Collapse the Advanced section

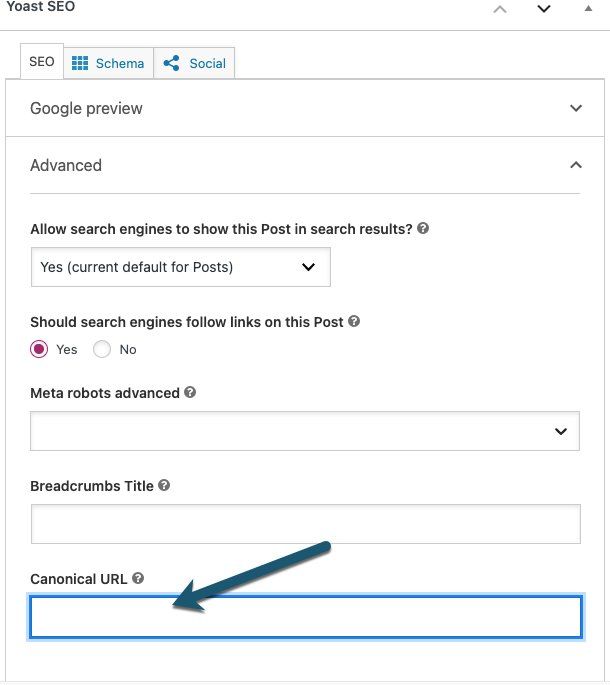click(x=575, y=165)
